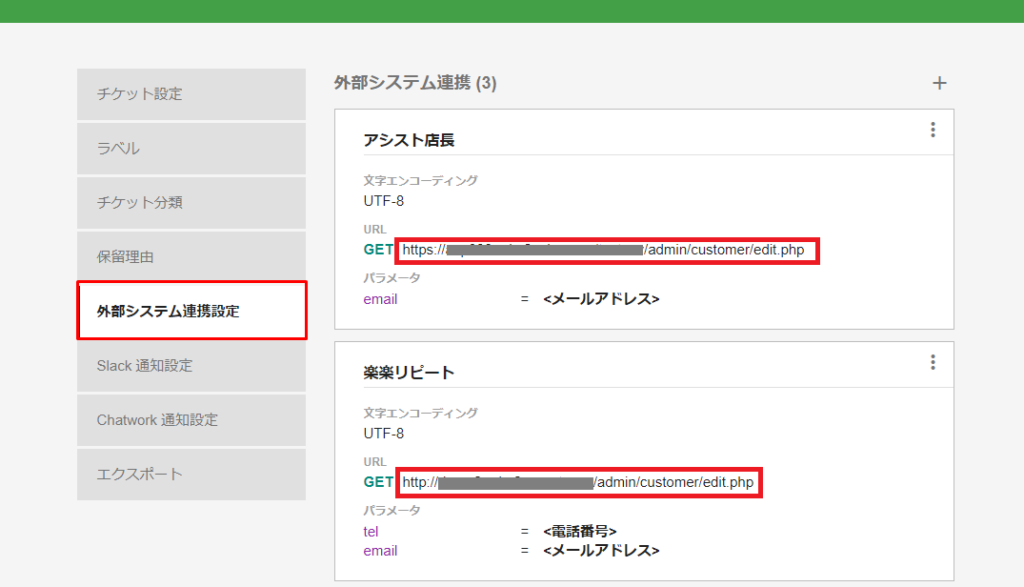Open チケット設定 in the sidebar
The image size is (1024, 587).
(x=191, y=94)
